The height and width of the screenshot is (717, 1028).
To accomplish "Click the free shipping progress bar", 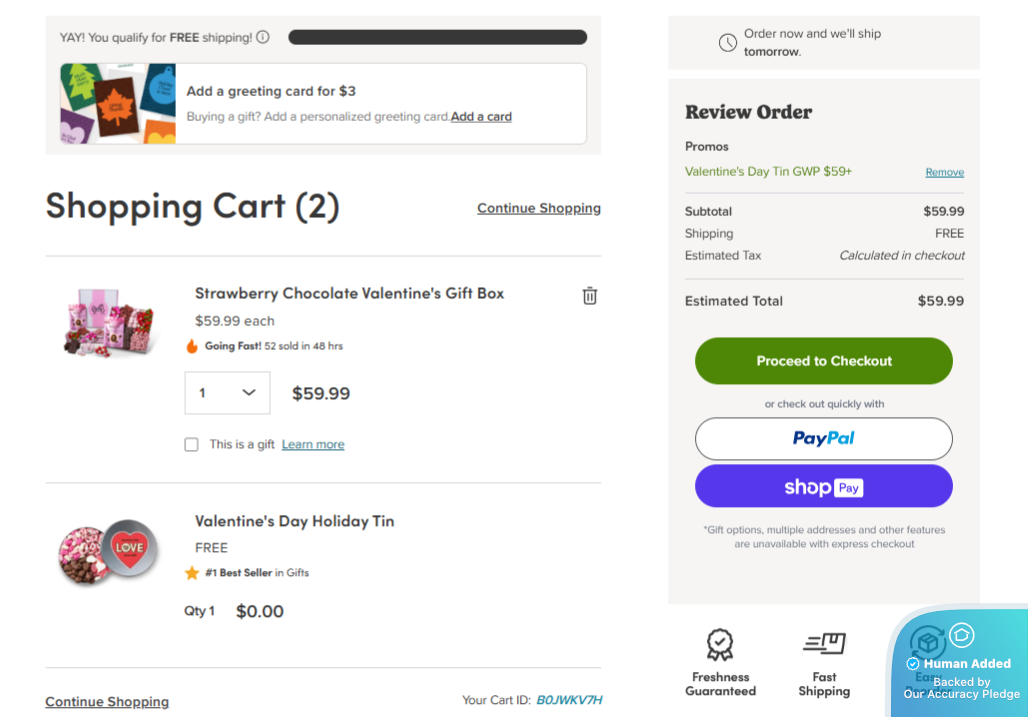I will (437, 37).
